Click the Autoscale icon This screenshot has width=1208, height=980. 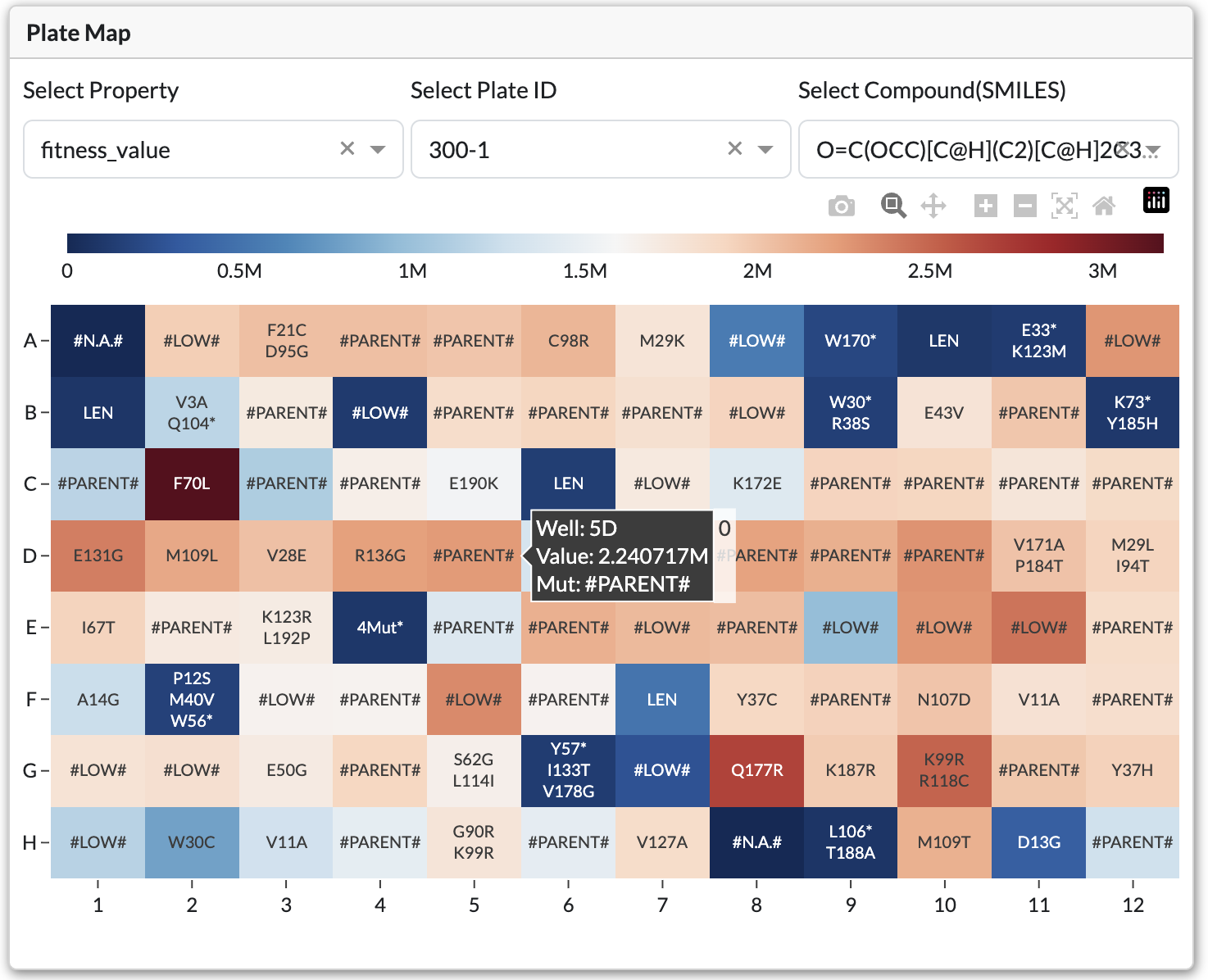(x=1064, y=206)
